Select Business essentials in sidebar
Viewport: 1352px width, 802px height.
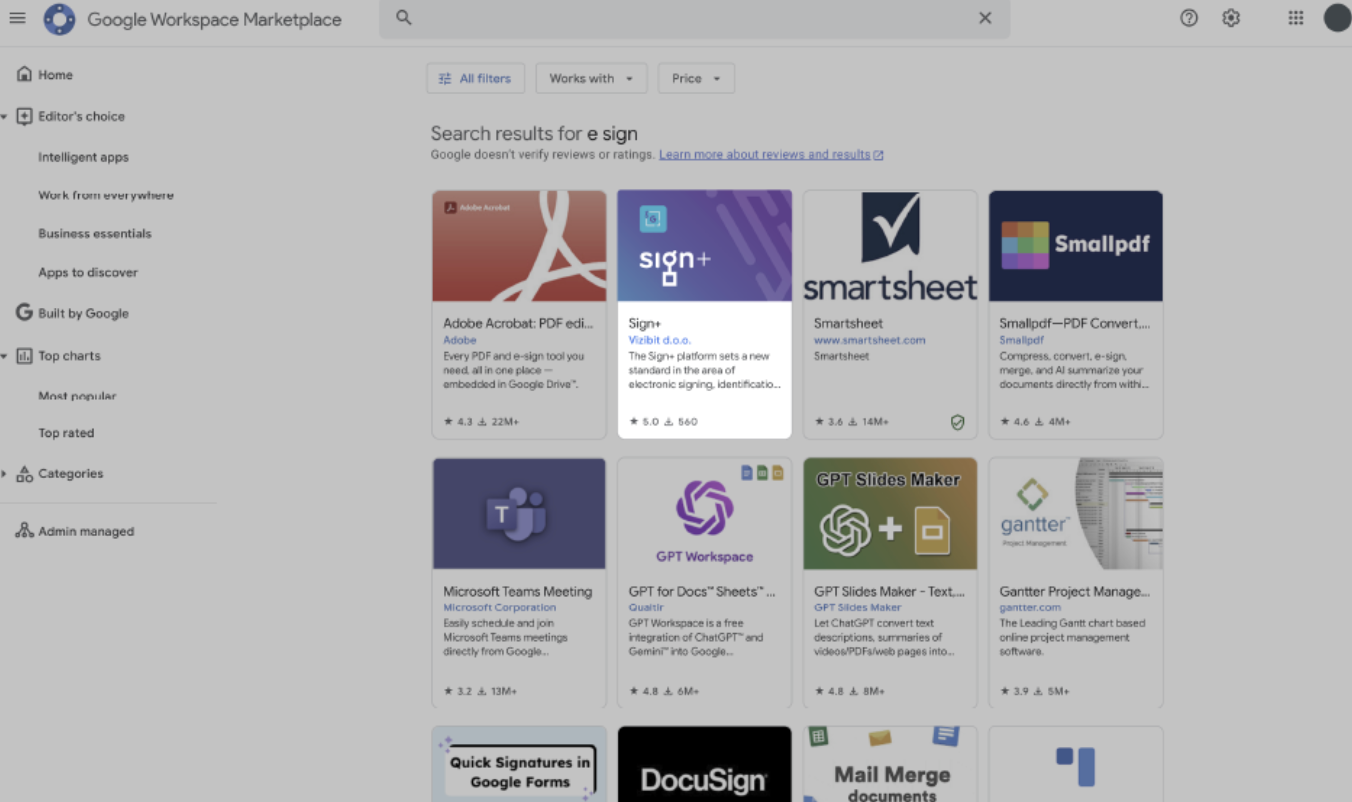(95, 233)
